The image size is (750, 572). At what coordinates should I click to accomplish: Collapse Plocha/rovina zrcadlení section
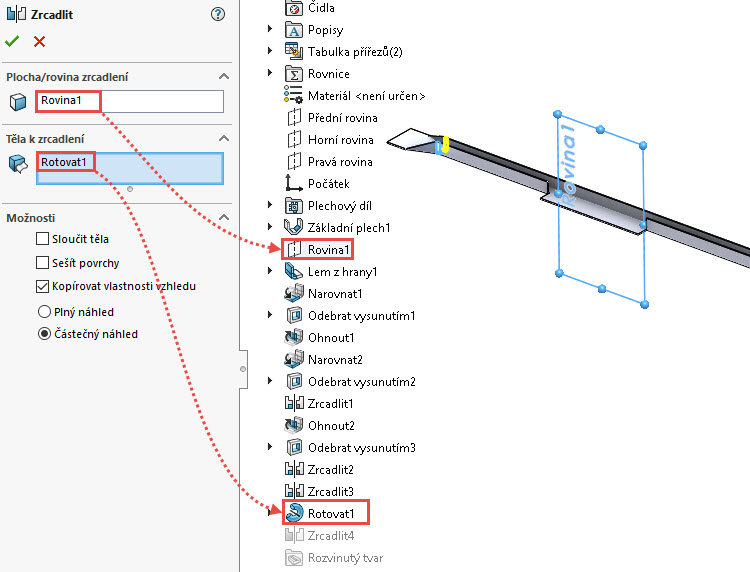pos(223,77)
